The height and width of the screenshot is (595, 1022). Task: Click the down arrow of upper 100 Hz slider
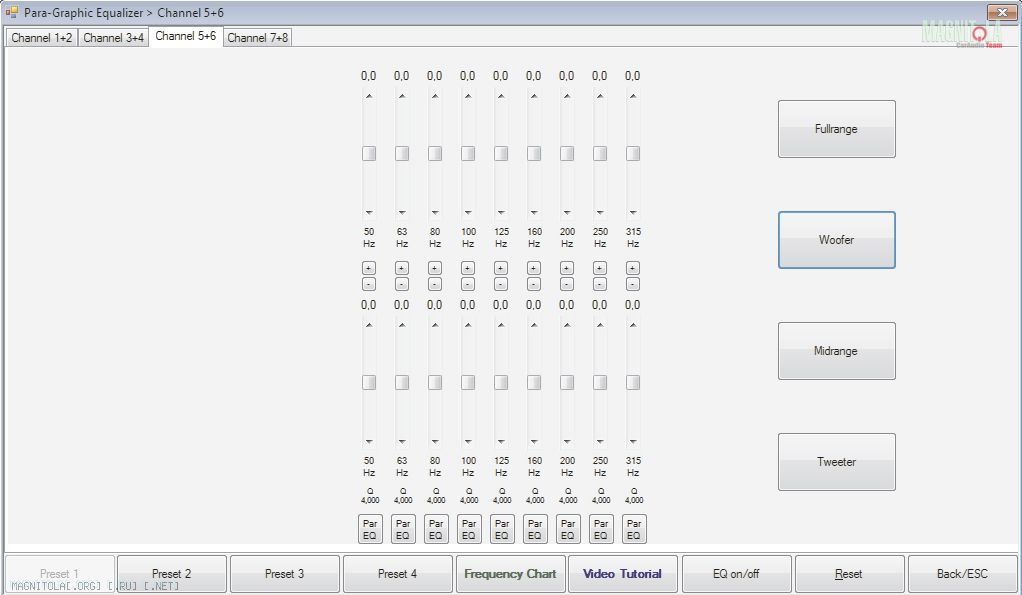click(468, 212)
